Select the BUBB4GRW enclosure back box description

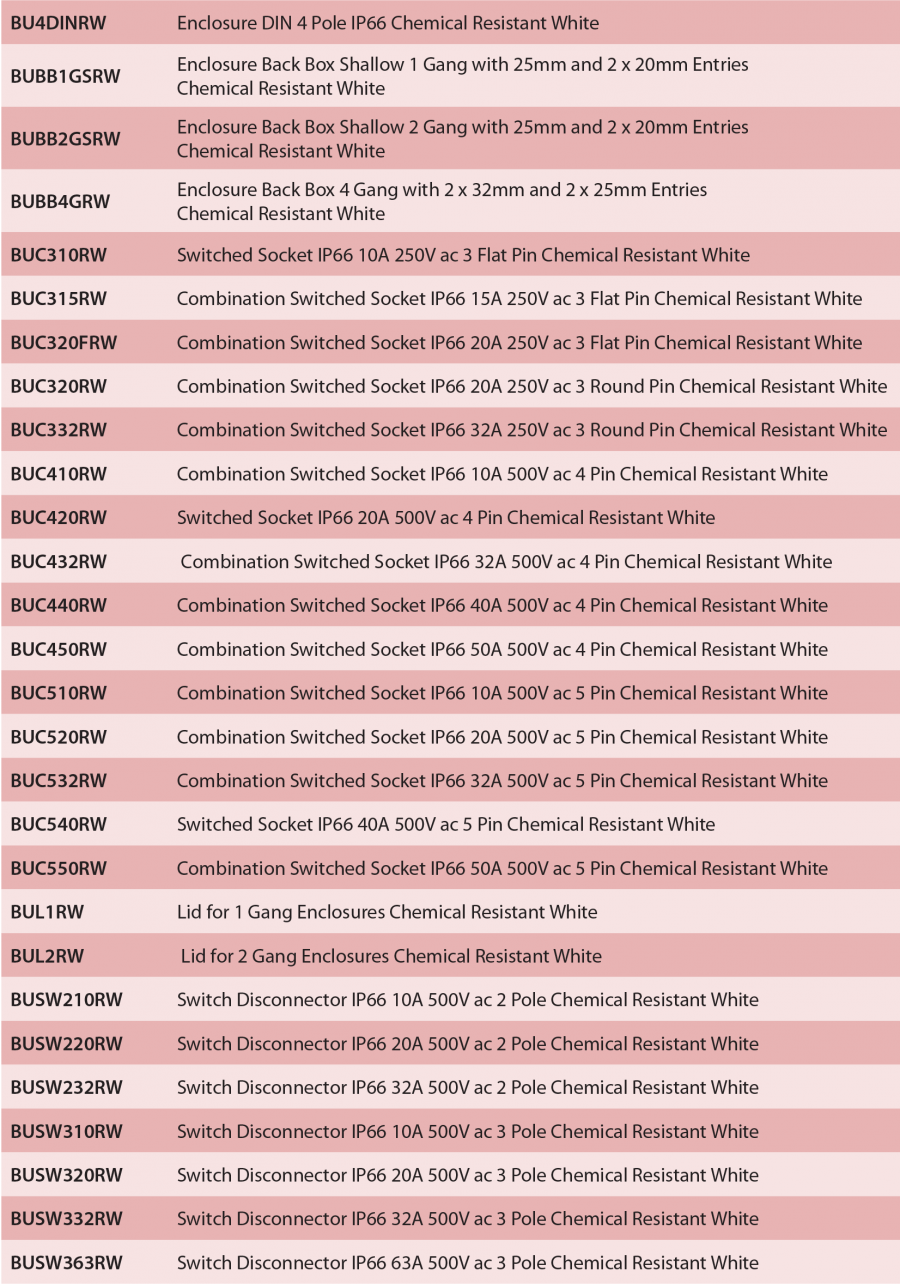click(x=441, y=201)
